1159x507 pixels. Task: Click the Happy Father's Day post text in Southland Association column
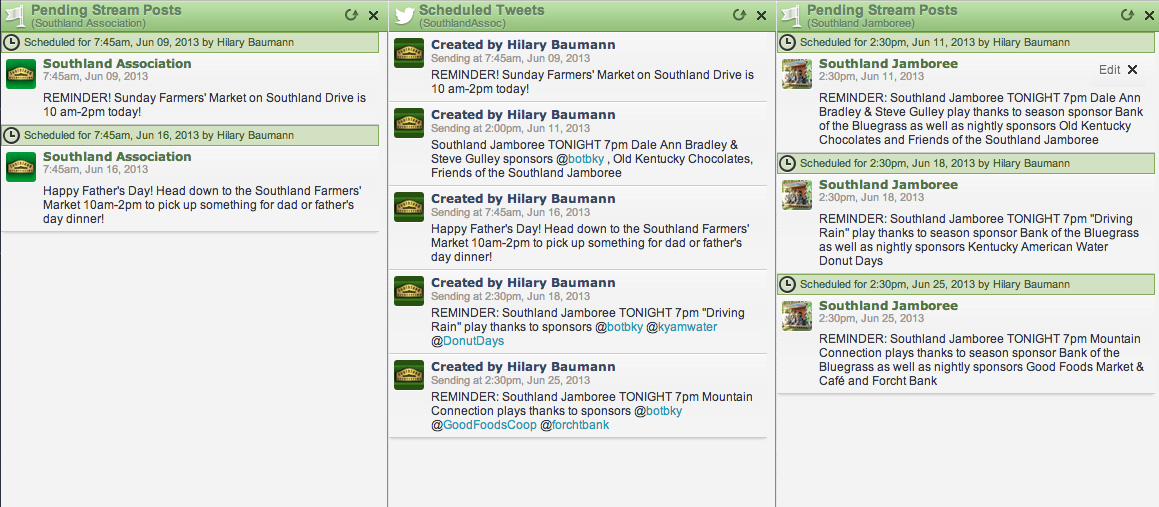pos(202,205)
